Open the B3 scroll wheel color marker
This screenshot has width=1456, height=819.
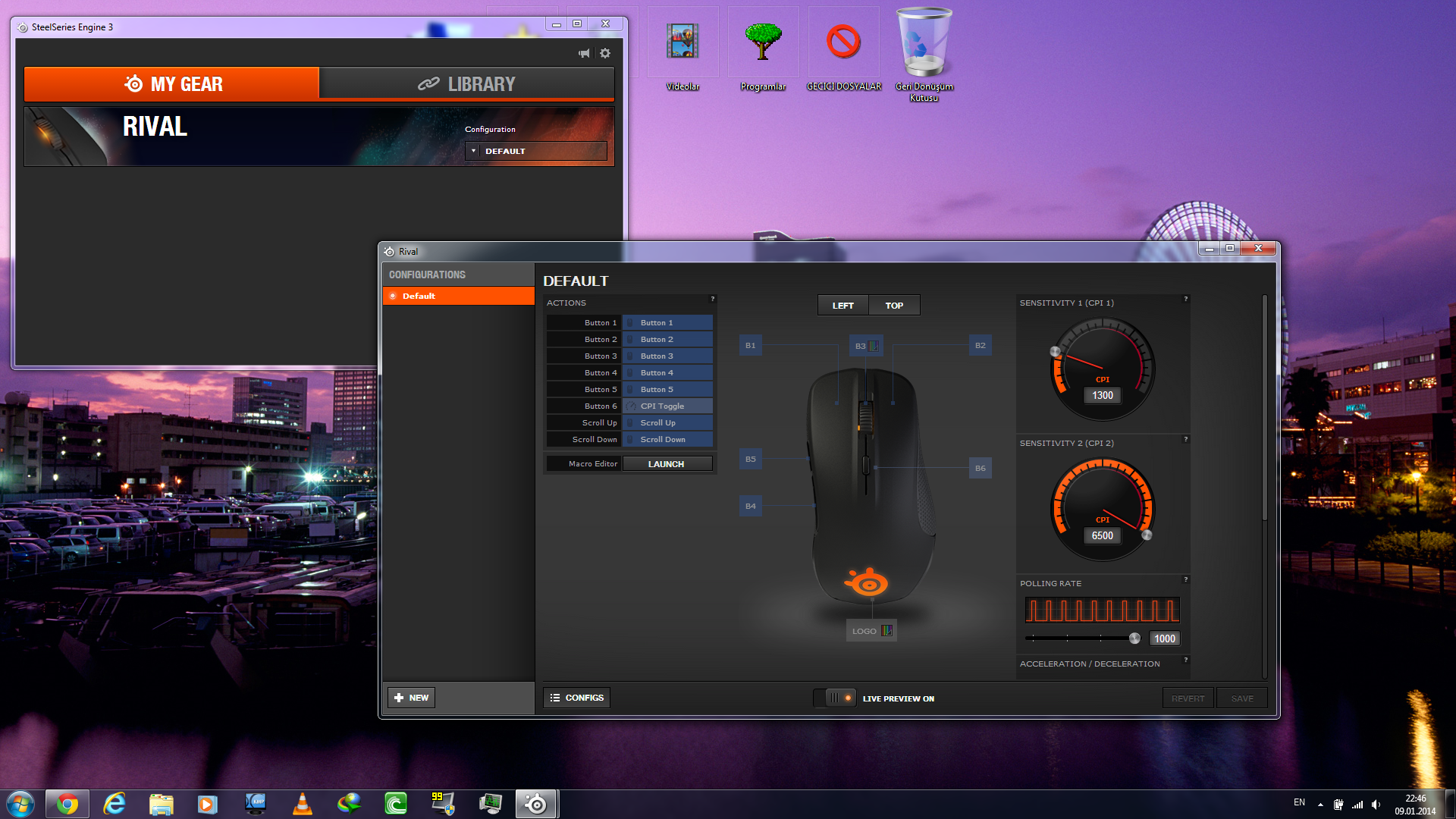click(x=866, y=346)
